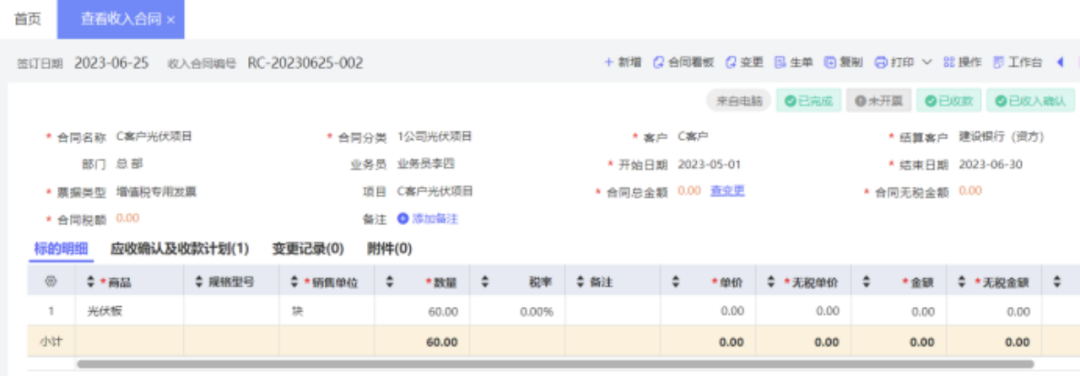Image resolution: width=1080 pixels, height=376 pixels.
Task: Click the 变更 toolbar button
Action: click(745, 63)
